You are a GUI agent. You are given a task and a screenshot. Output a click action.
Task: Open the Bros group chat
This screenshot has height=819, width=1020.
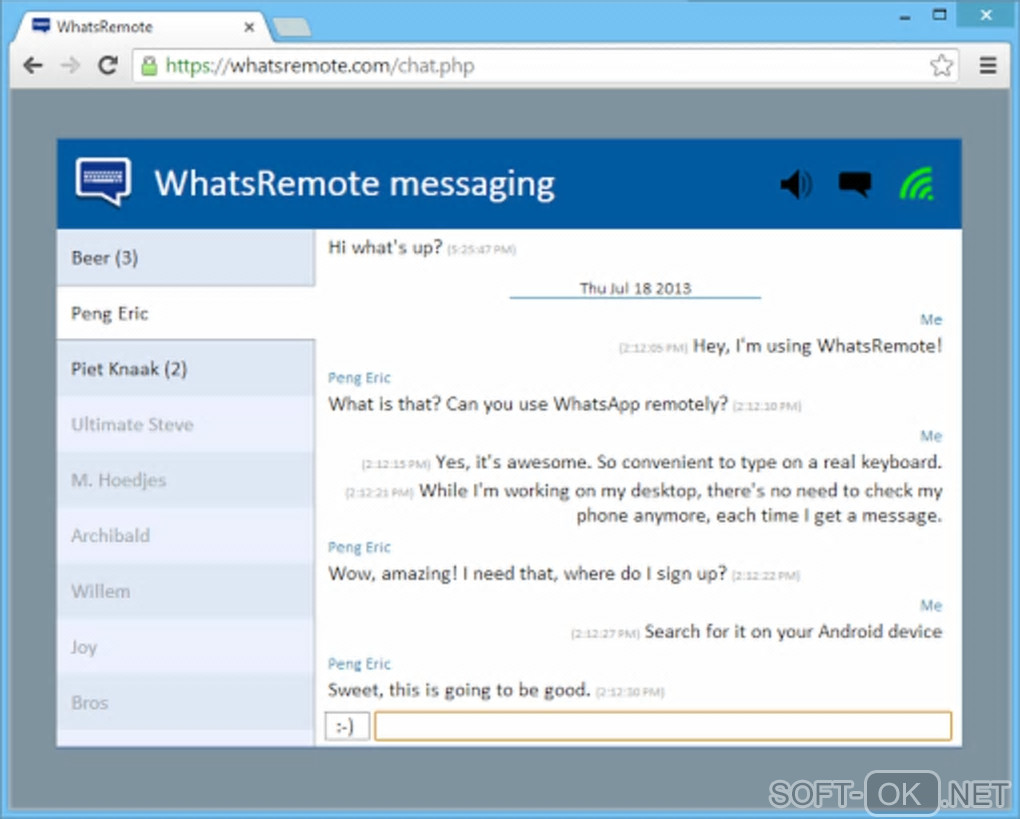pos(186,703)
